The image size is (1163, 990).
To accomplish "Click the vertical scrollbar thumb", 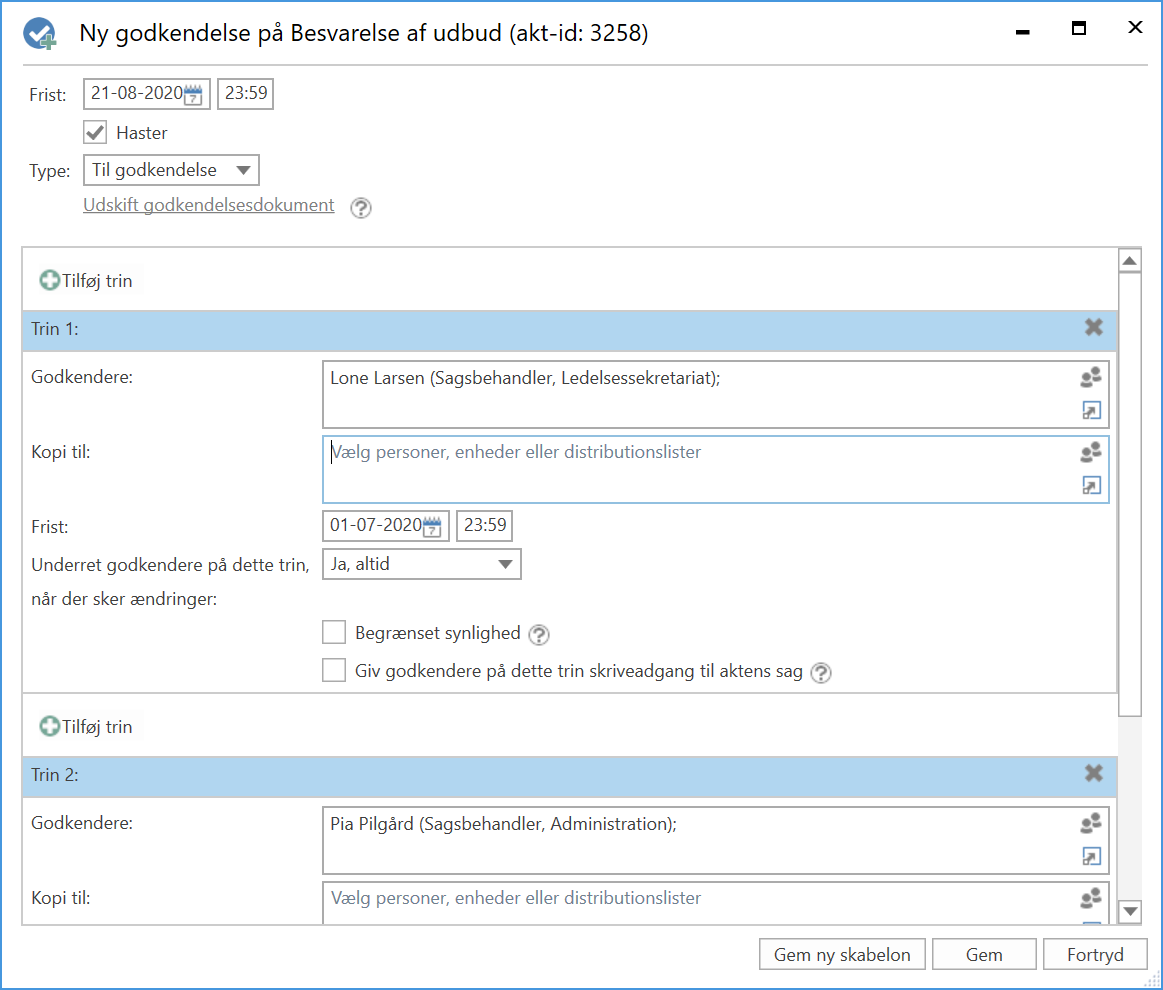I will [1130, 494].
